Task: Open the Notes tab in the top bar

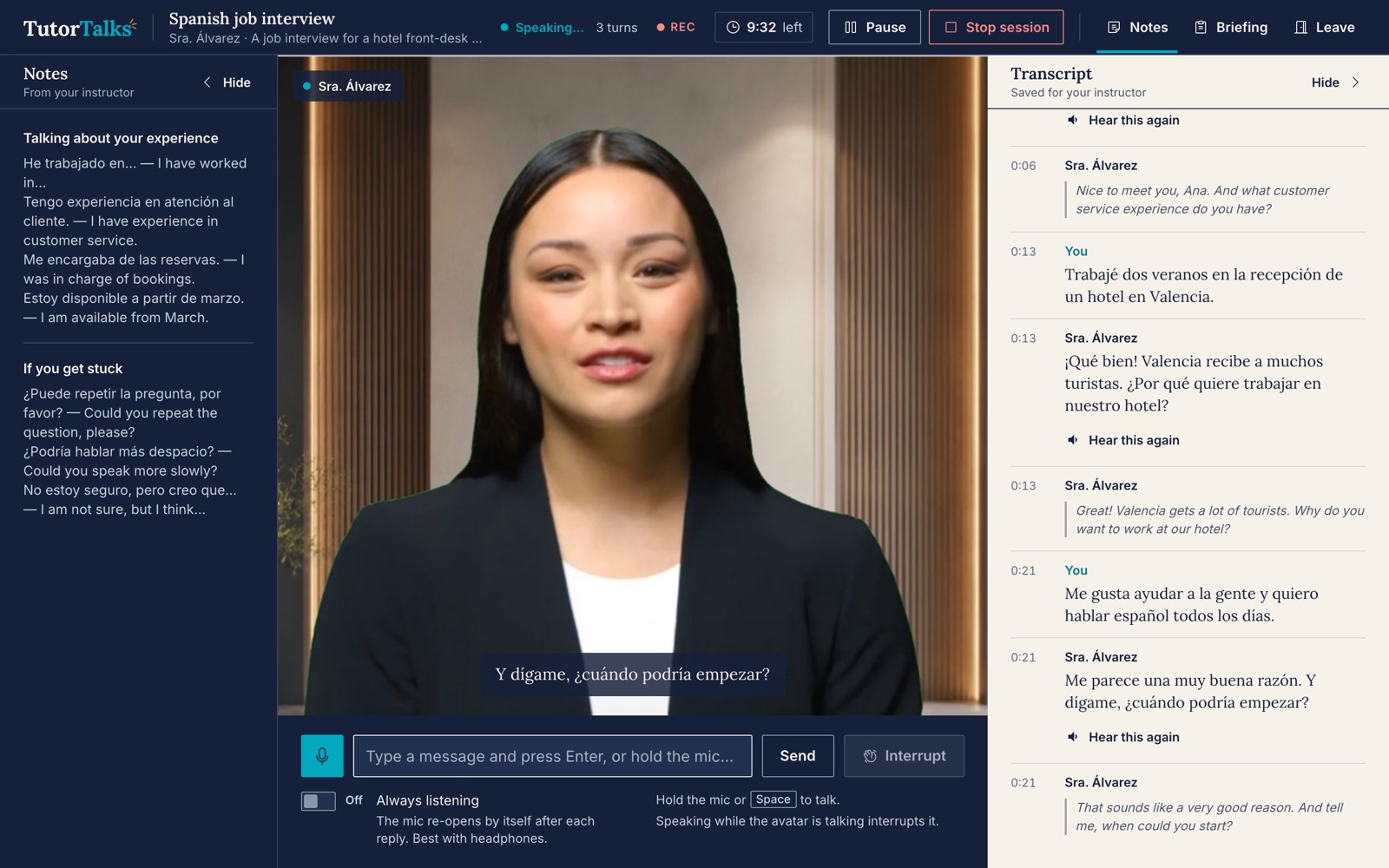Action: pos(1137,27)
